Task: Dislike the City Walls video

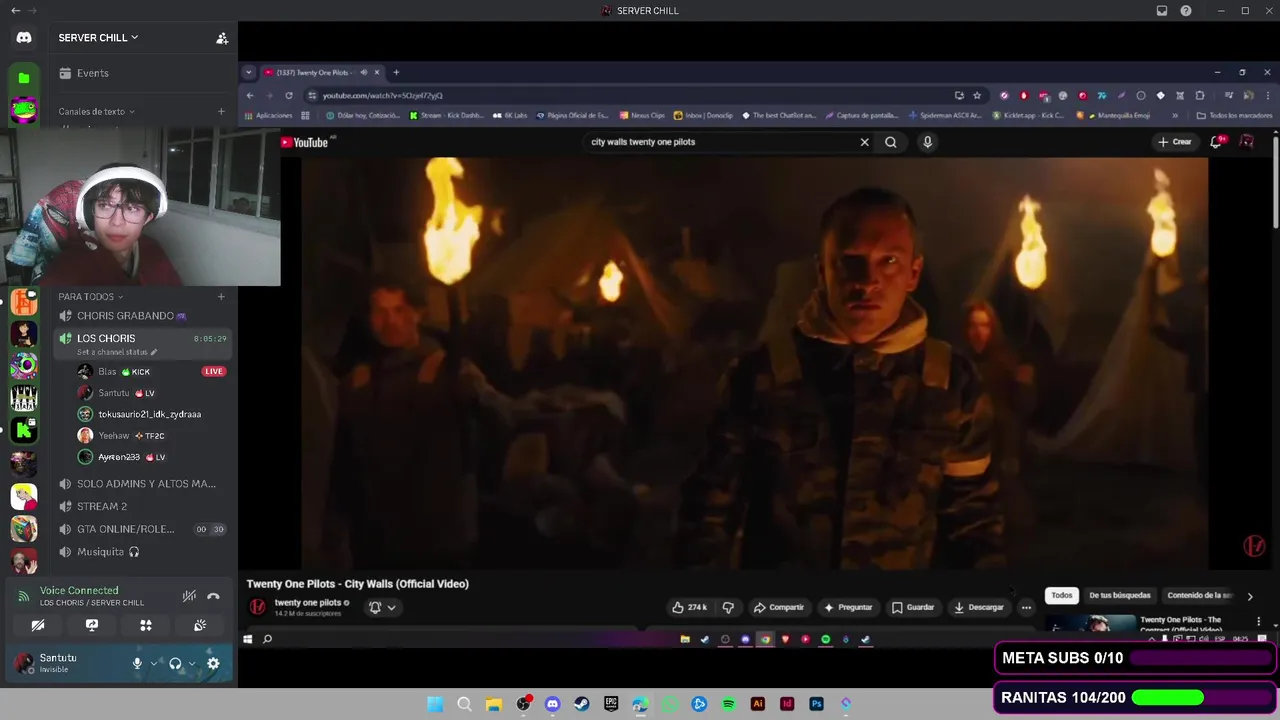Action: point(728,607)
